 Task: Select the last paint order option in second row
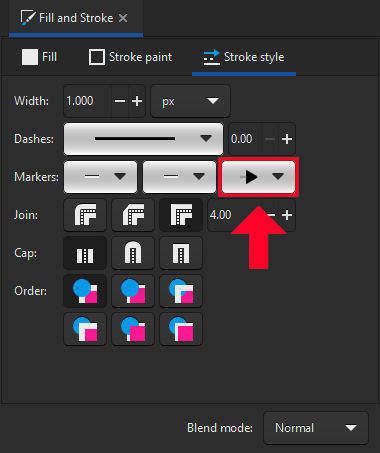[181, 329]
